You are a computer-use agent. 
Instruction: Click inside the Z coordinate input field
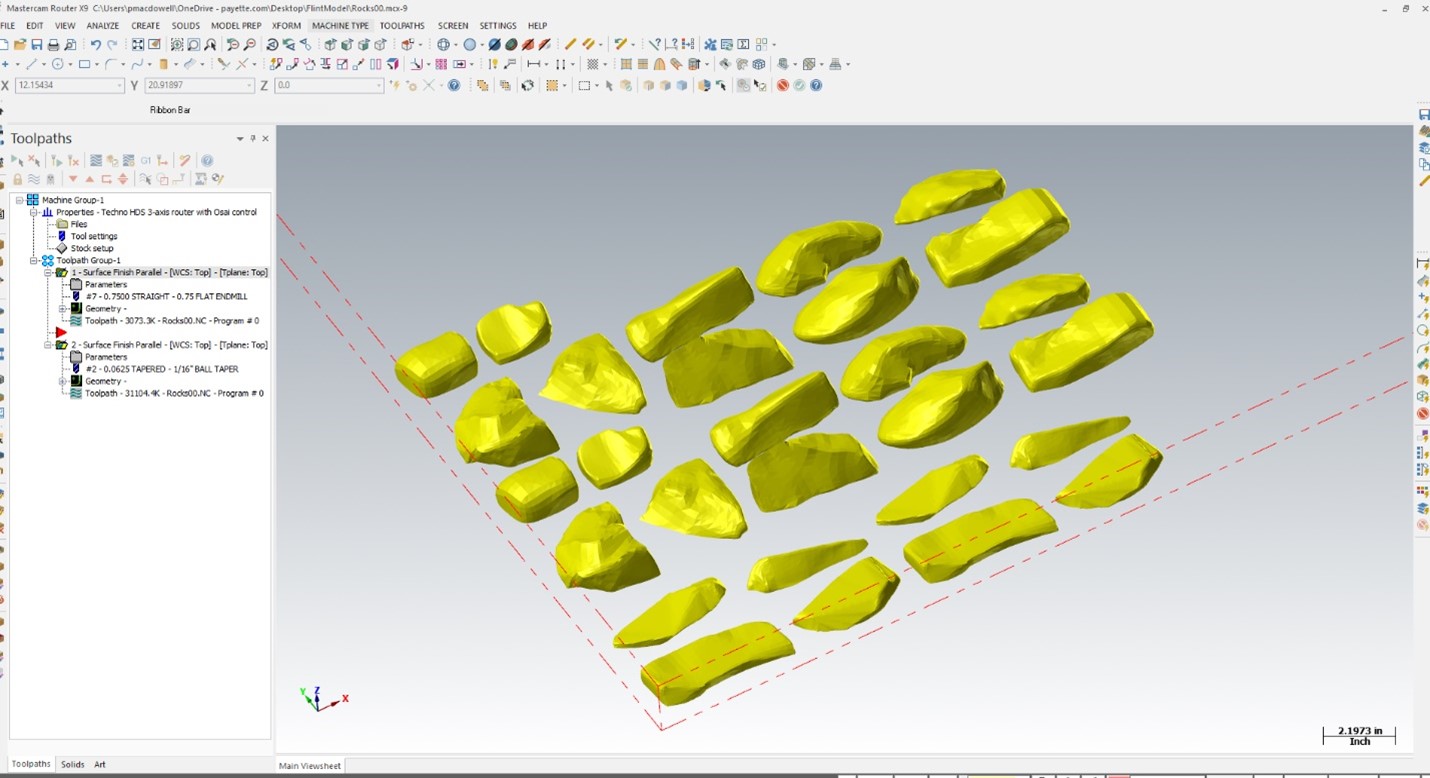[x=325, y=85]
